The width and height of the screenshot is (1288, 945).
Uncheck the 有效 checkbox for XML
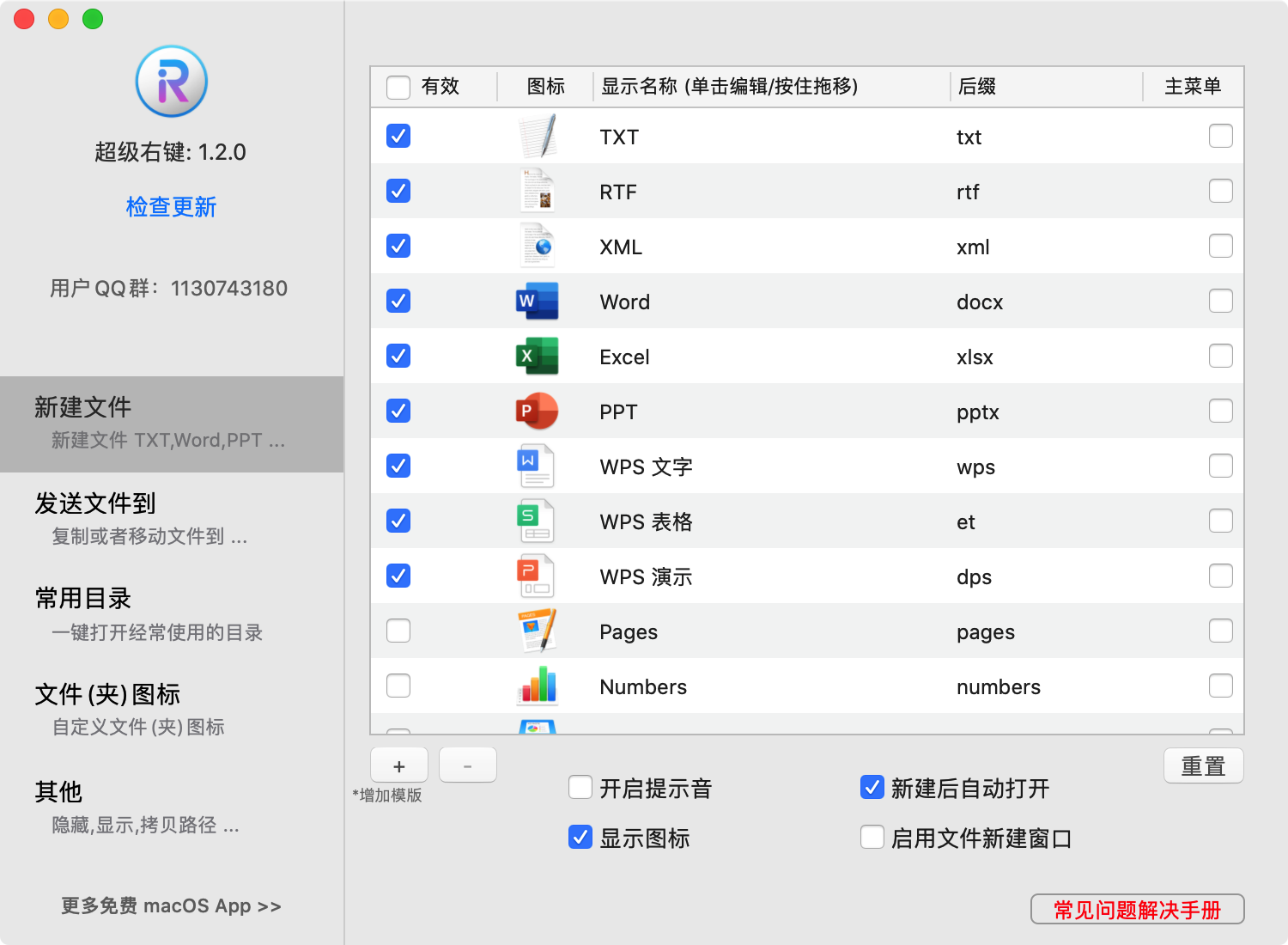pos(398,246)
